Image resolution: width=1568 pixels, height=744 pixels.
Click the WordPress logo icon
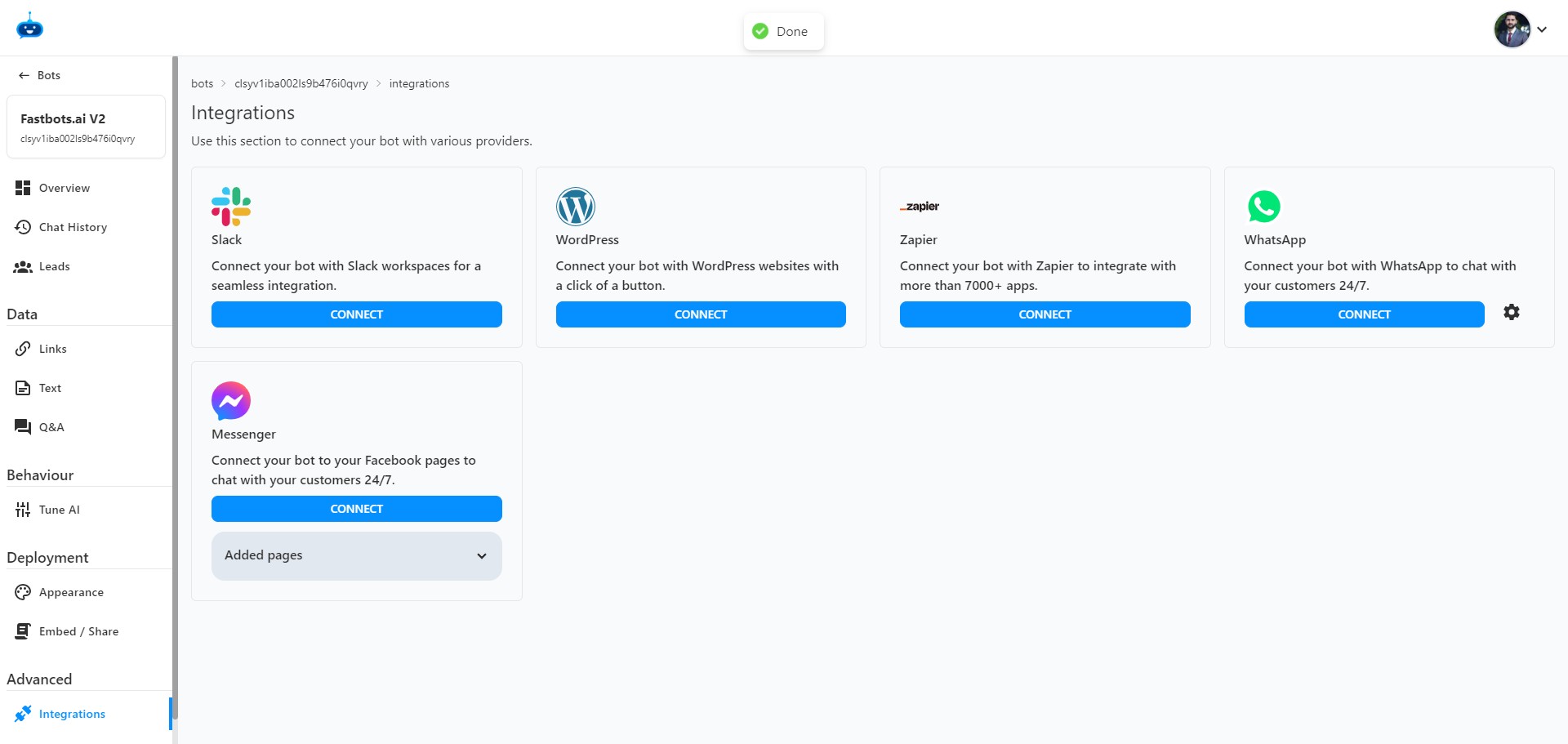click(576, 207)
